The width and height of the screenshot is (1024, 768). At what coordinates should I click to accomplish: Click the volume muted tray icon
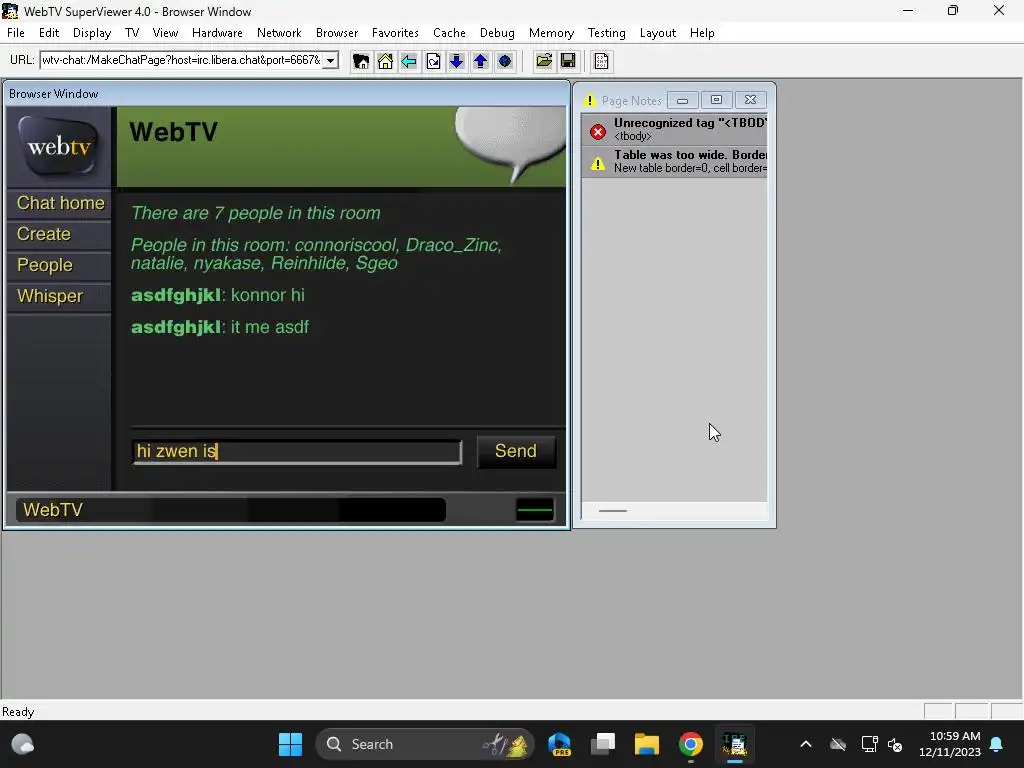895,744
